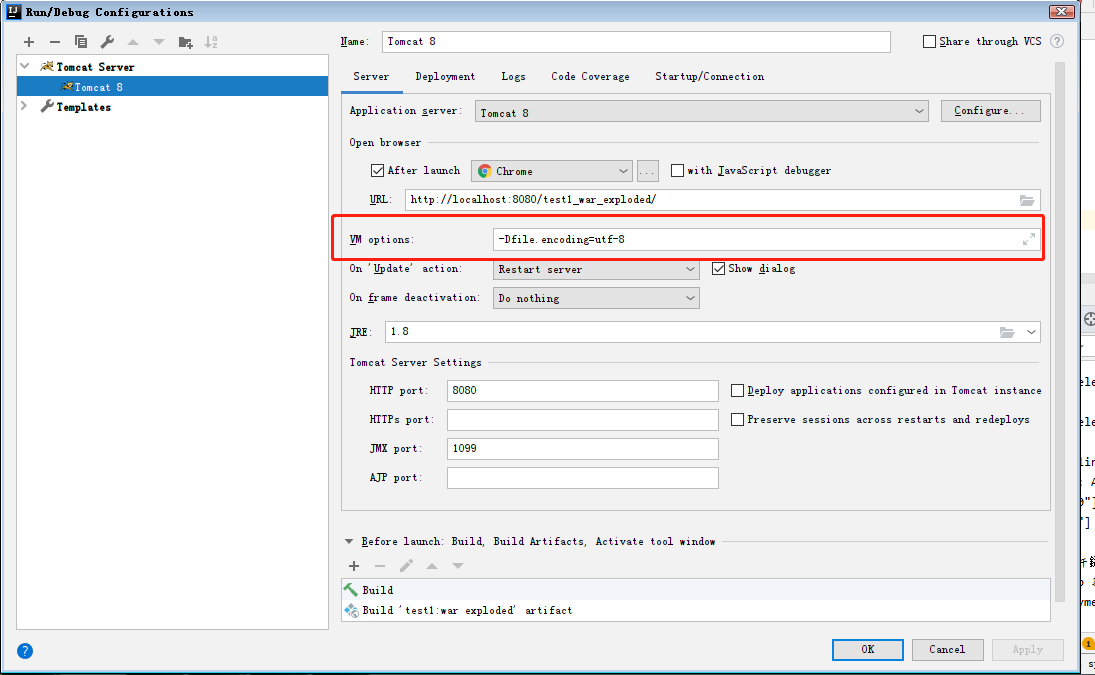Sort configurations alphabetically
Viewport: 1095px width, 675px height.
coord(211,43)
